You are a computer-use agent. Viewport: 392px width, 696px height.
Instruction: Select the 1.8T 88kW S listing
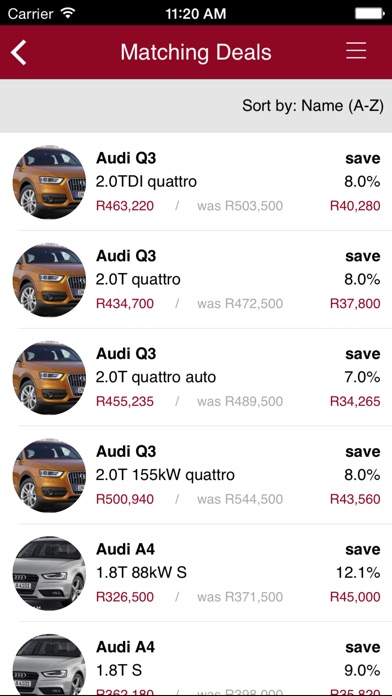(196, 573)
